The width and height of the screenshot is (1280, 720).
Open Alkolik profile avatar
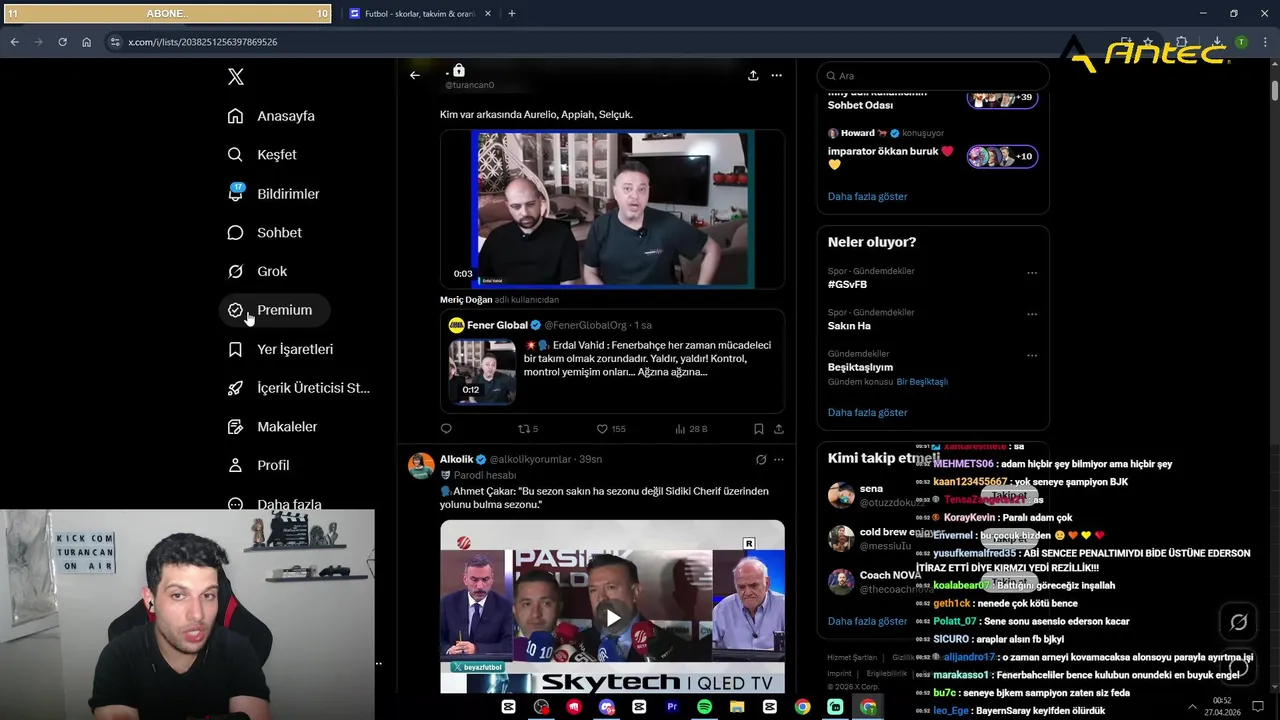(422, 466)
